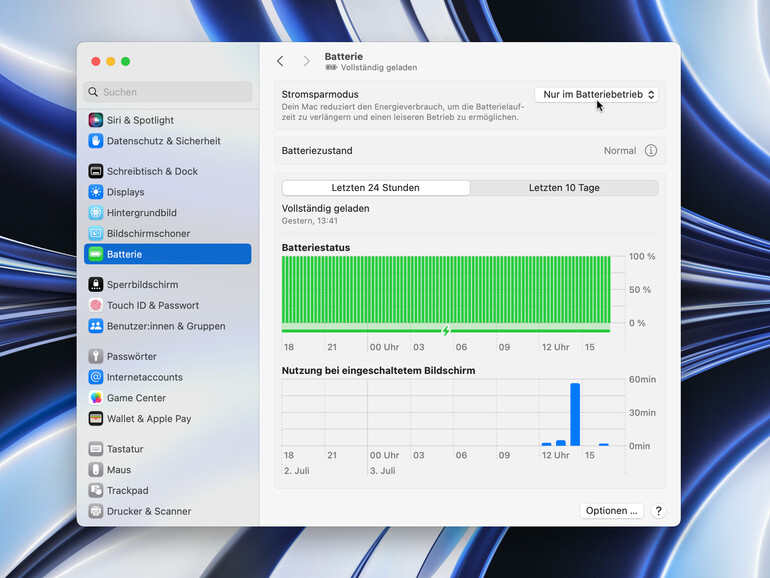The height and width of the screenshot is (578, 770).
Task: Go forward with the right chevron
Action: [x=306, y=61]
